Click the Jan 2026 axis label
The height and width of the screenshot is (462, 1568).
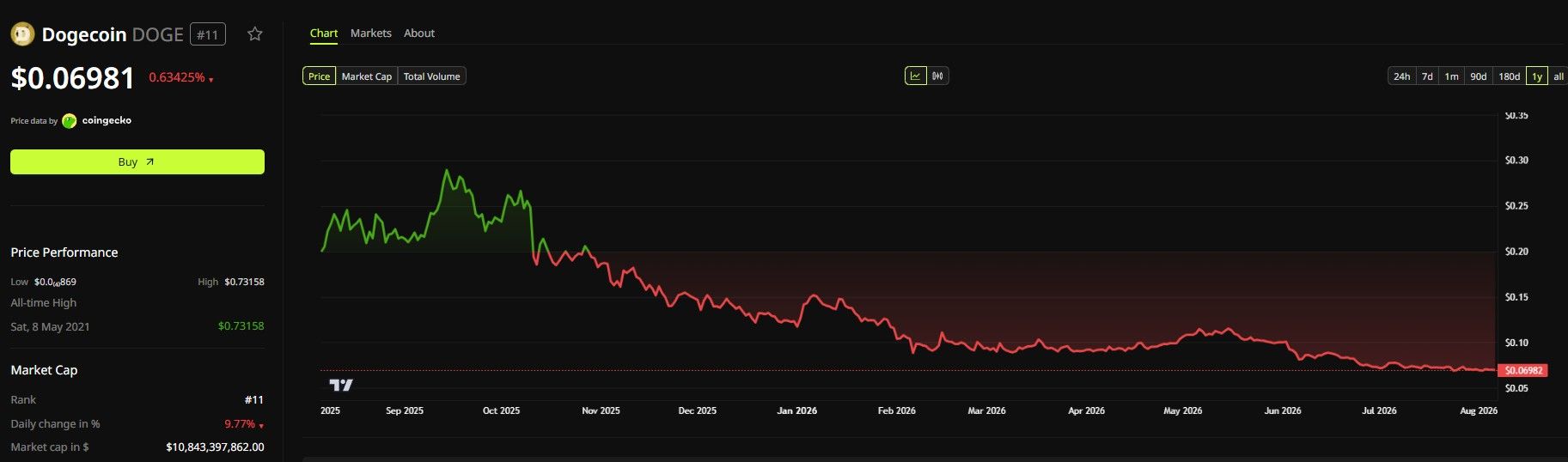pyautogui.click(x=797, y=410)
